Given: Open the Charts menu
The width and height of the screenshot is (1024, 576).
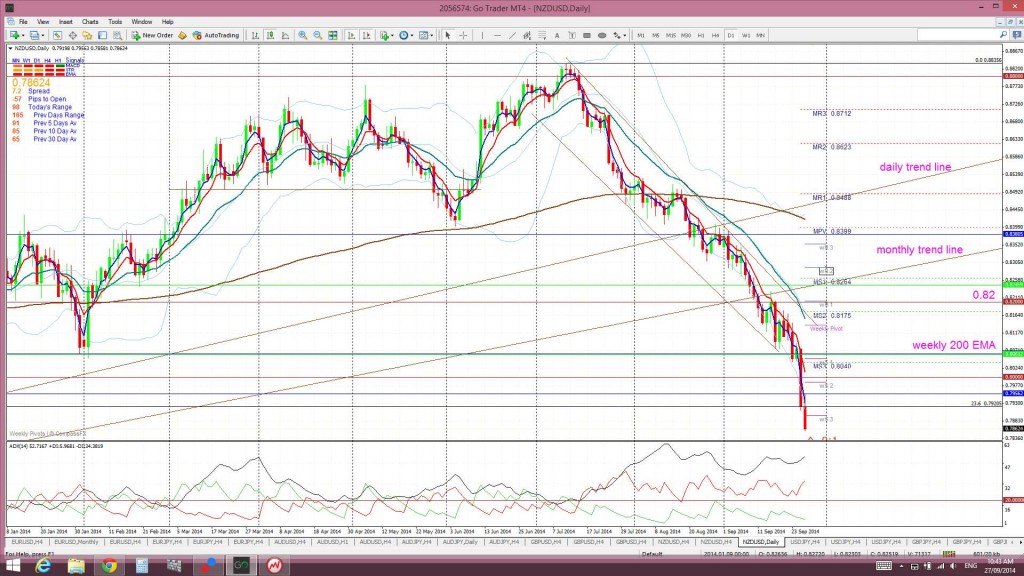Looking at the screenshot, I should tap(90, 22).
